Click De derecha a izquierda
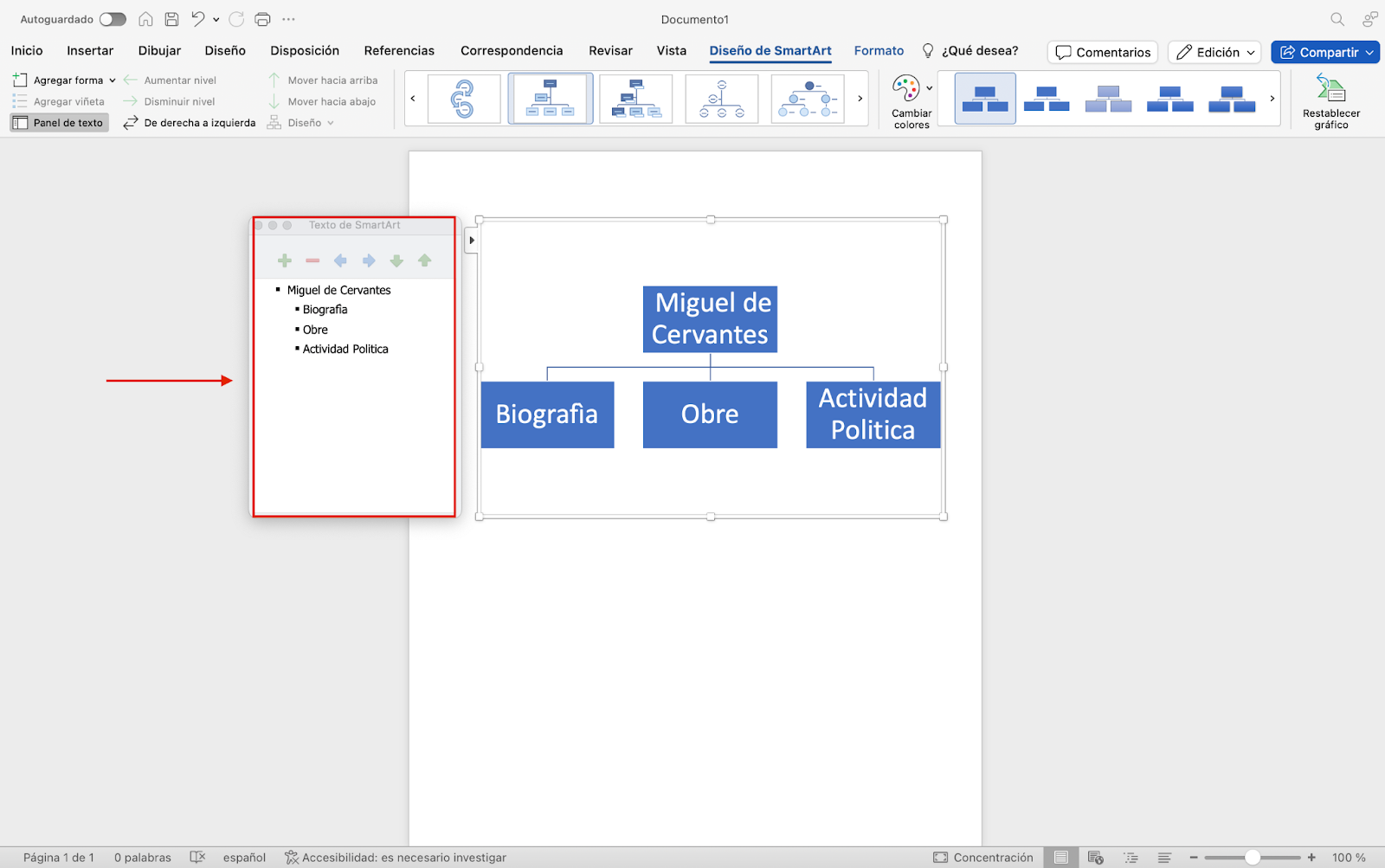Screen dimensions: 1385x868 point(190,123)
